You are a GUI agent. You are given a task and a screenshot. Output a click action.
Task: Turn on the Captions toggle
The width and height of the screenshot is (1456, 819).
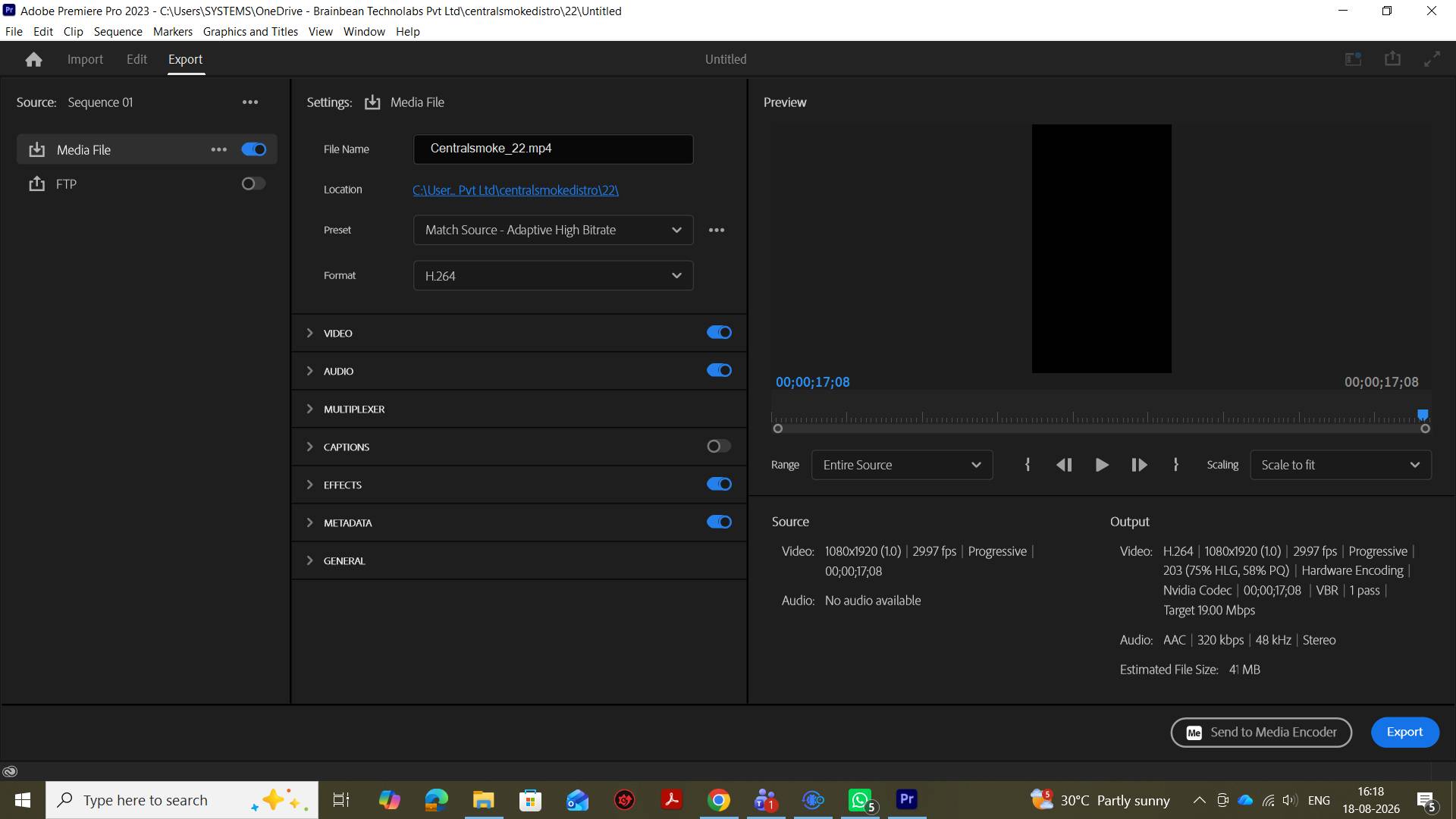point(719,446)
